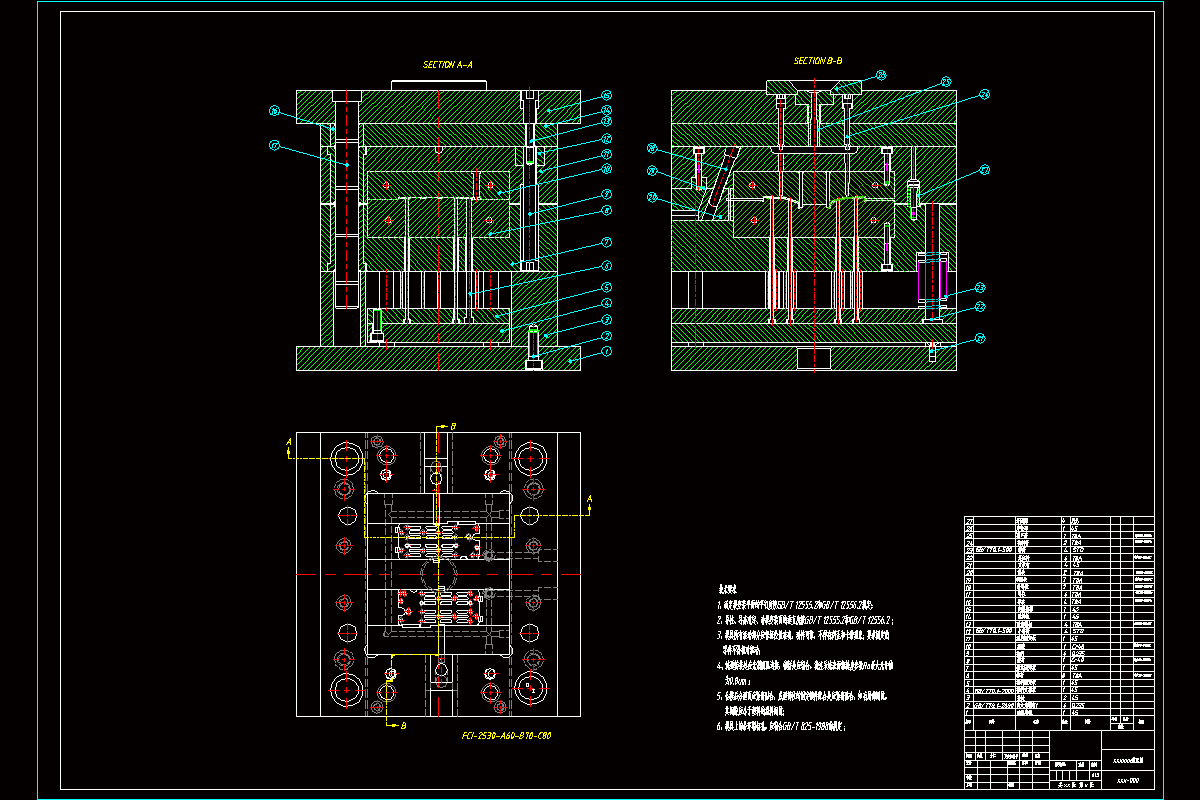
Task: Click part balloon number 25
Action: pos(946,81)
